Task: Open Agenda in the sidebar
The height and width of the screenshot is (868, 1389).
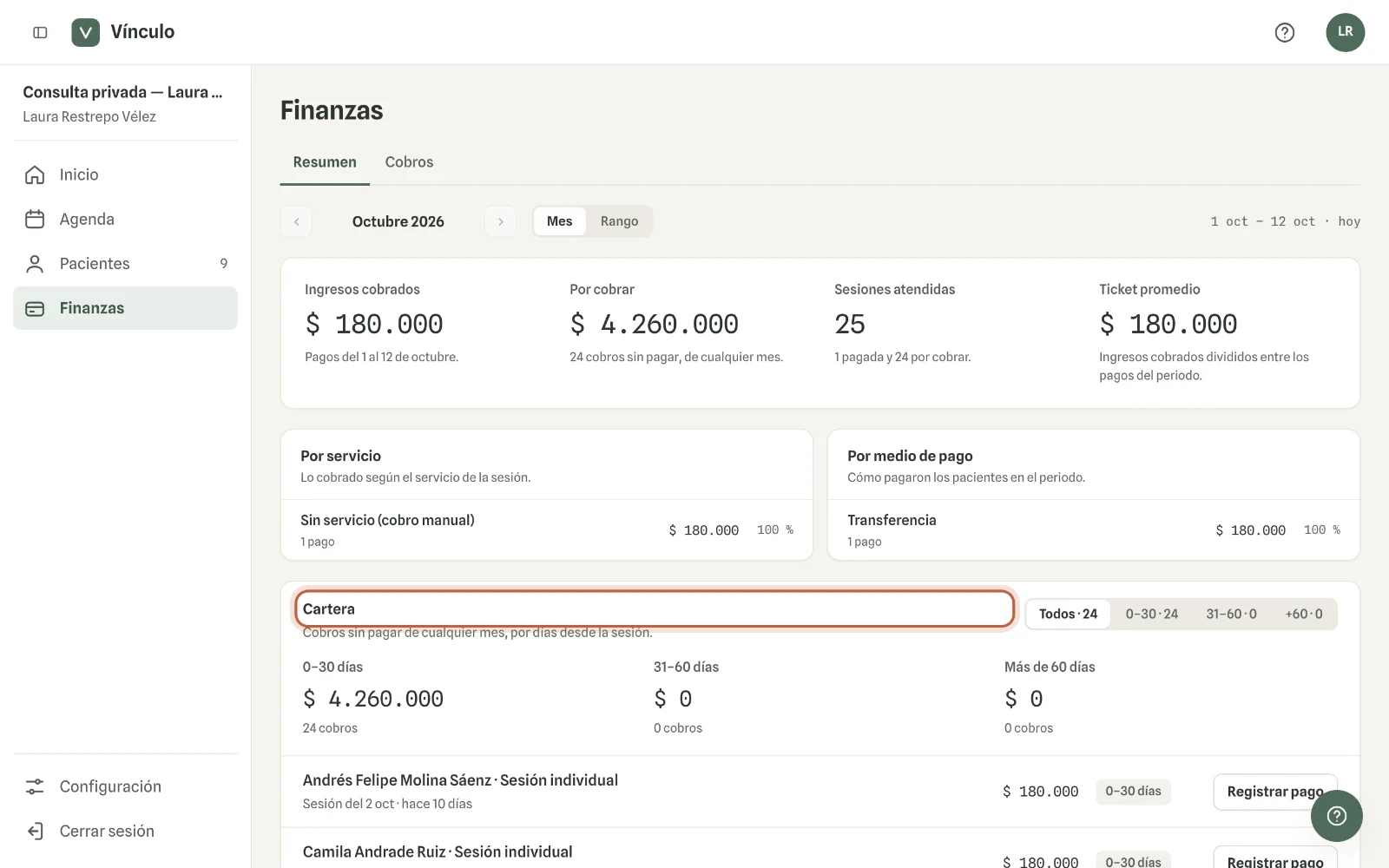Action: point(125,219)
